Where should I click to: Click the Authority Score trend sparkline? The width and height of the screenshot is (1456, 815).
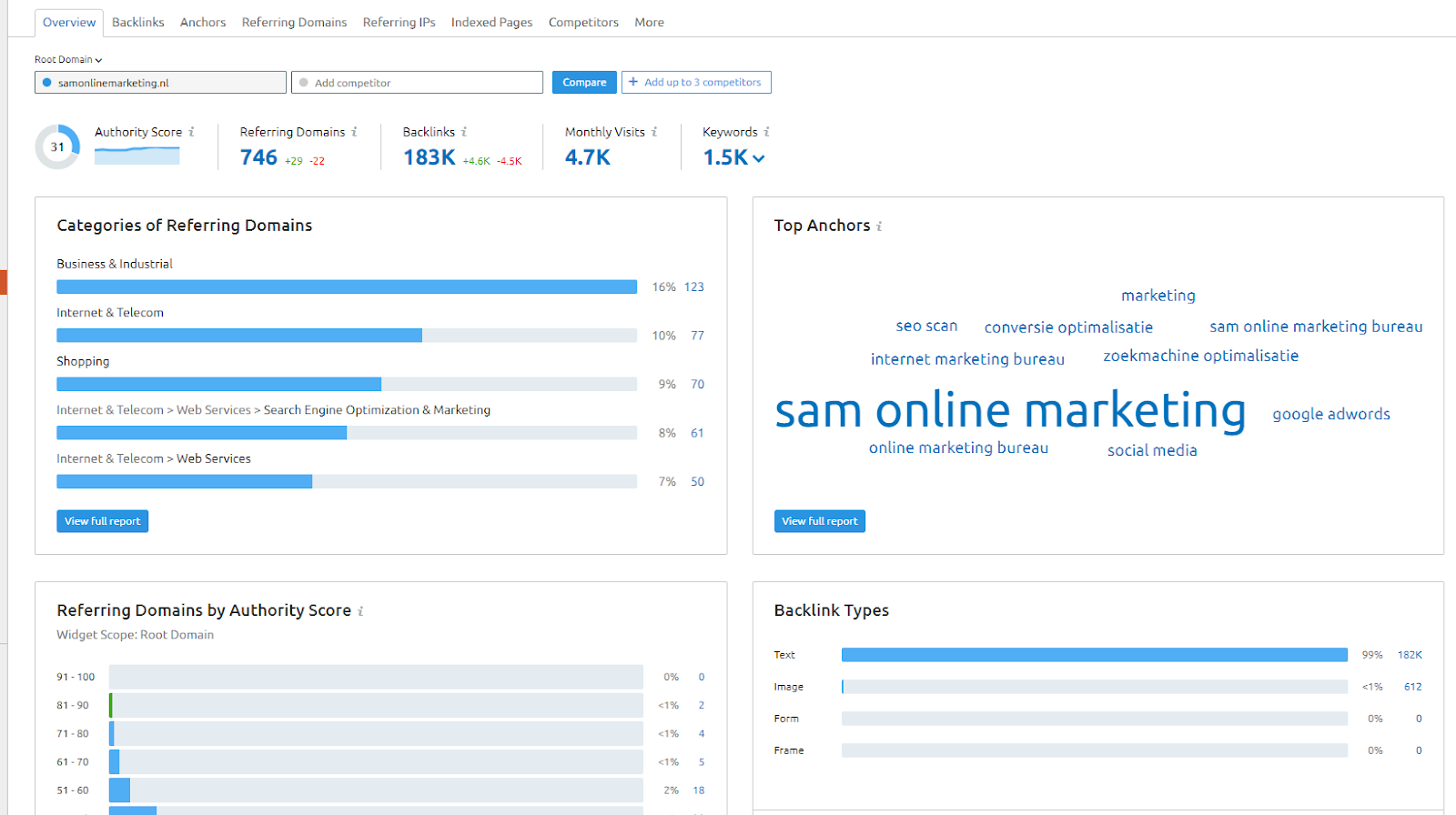(137, 156)
